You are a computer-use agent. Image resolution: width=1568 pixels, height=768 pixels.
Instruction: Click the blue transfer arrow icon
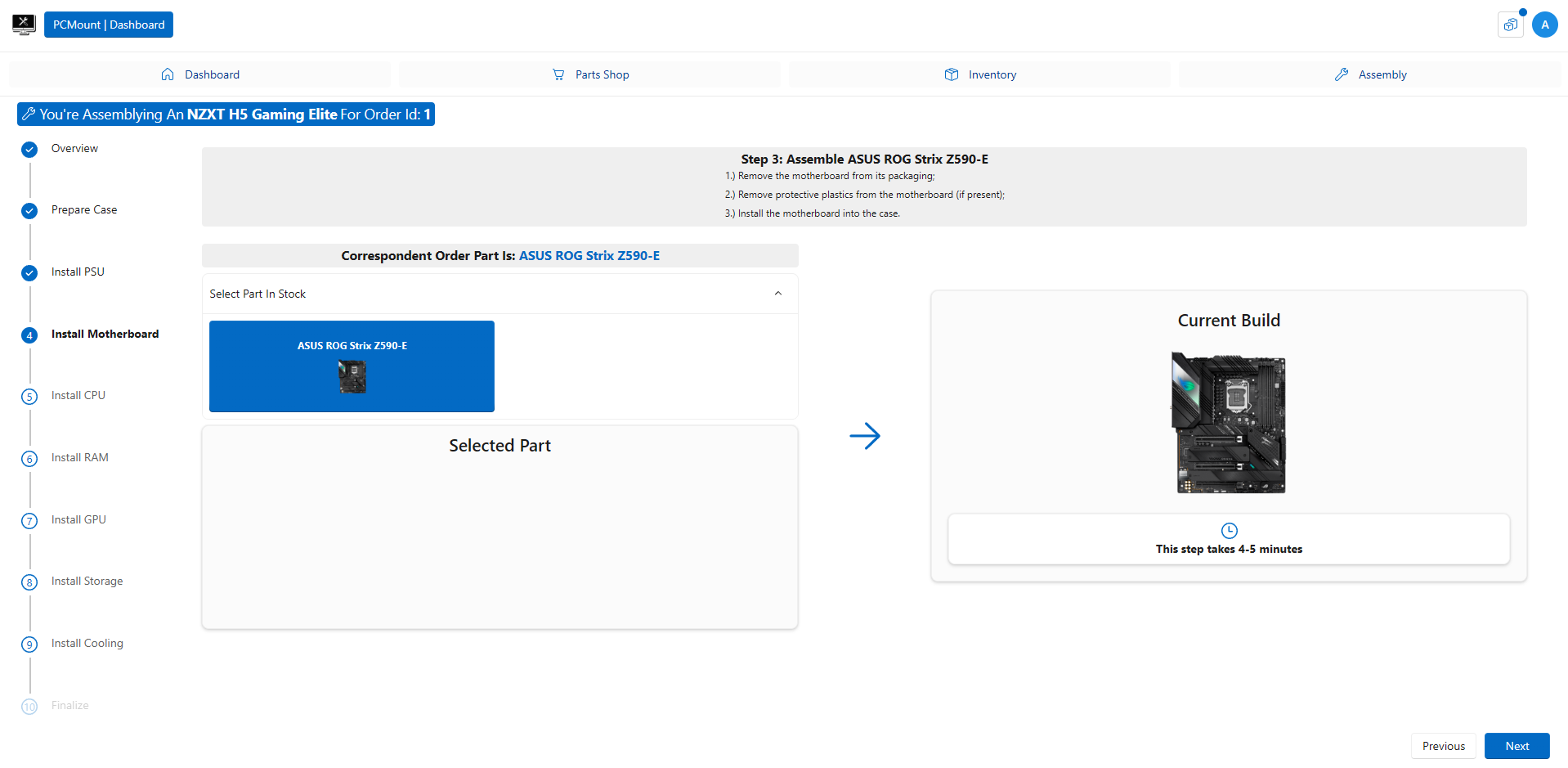(865, 436)
